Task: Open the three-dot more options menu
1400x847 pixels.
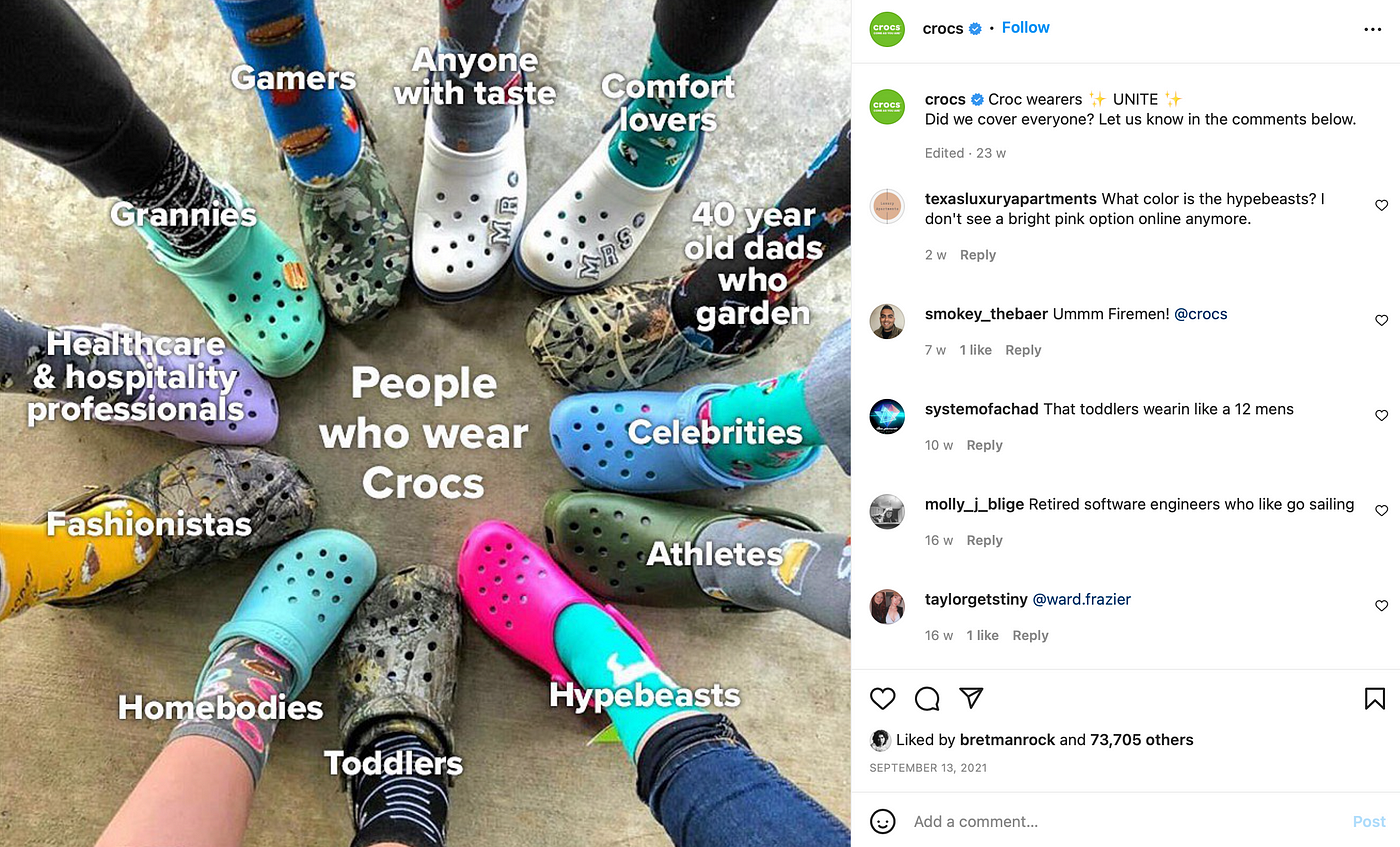Action: click(1372, 29)
